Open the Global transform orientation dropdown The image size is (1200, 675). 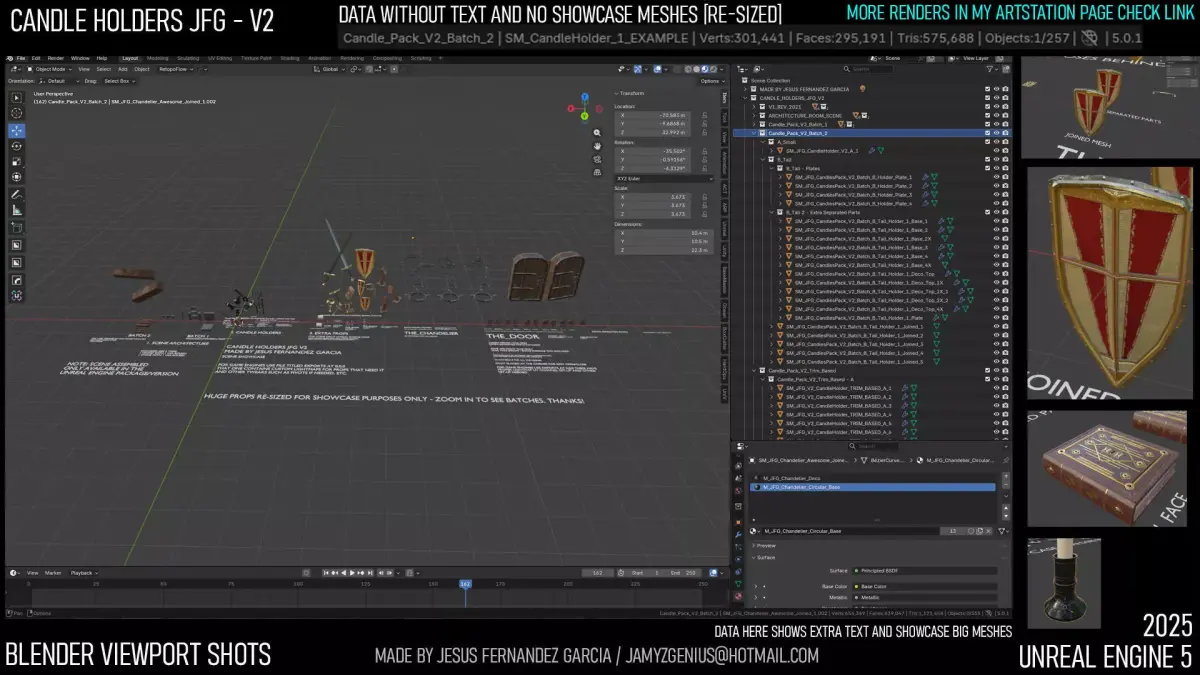coord(329,69)
